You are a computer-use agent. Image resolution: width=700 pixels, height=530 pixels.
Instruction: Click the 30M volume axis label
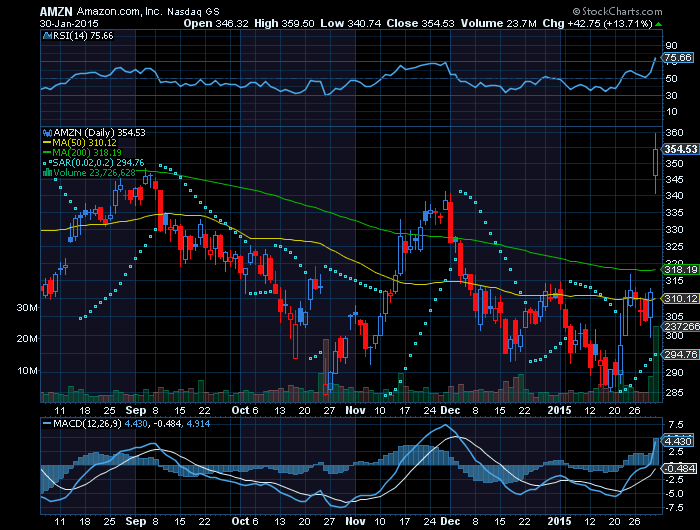27,308
